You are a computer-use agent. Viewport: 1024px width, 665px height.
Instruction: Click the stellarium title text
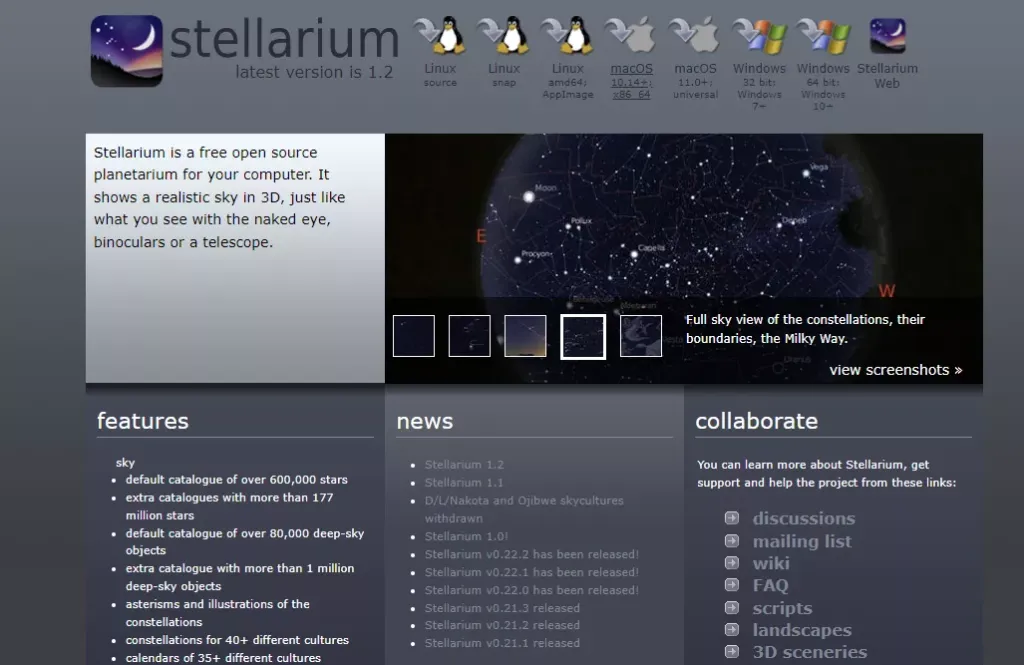[x=285, y=39]
